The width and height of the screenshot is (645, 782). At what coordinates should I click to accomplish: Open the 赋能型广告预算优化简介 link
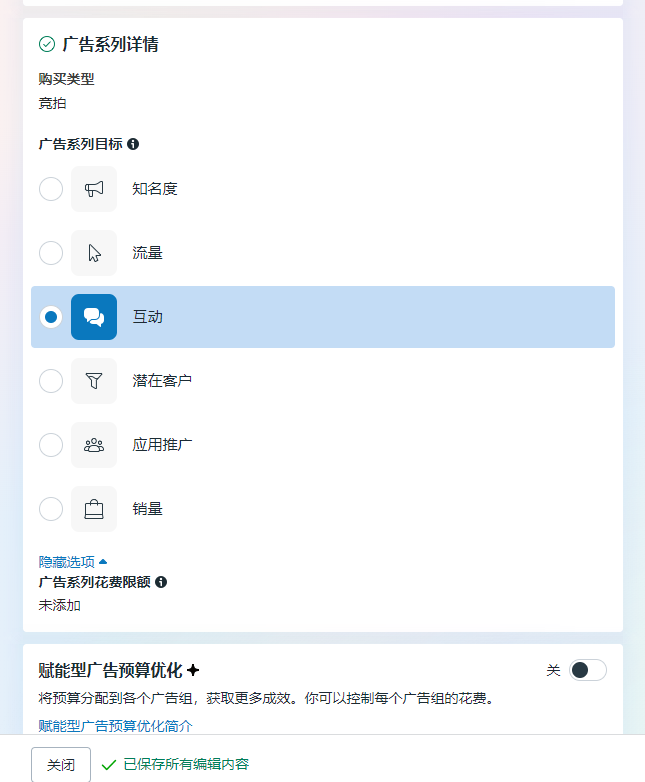tap(115, 726)
